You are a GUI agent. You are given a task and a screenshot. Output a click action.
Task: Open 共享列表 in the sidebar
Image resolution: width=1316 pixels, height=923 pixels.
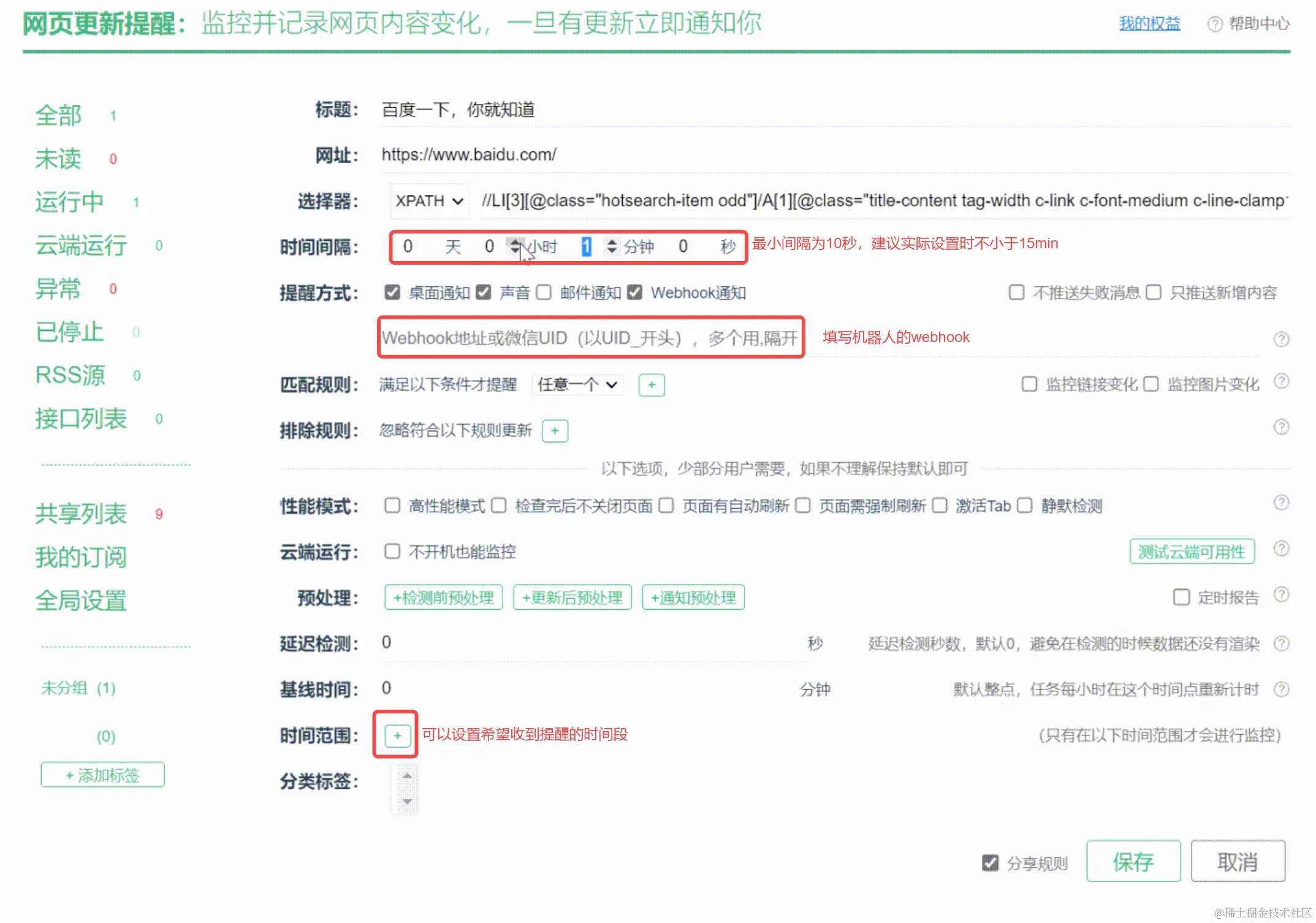81,514
